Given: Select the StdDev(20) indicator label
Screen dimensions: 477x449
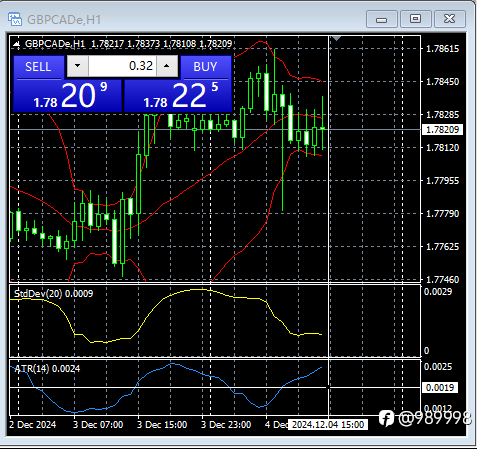Looking at the screenshot, I should coord(53,294).
